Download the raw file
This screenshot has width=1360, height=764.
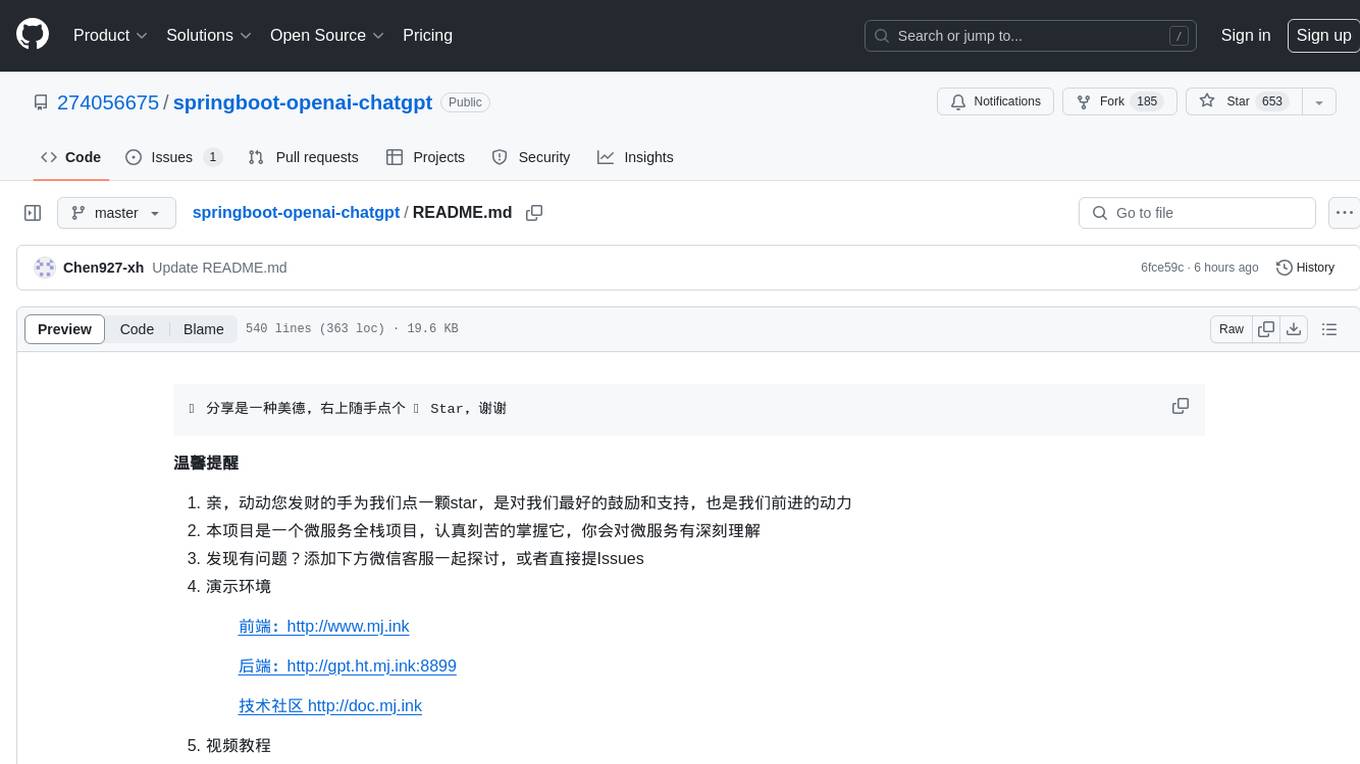click(x=1294, y=329)
